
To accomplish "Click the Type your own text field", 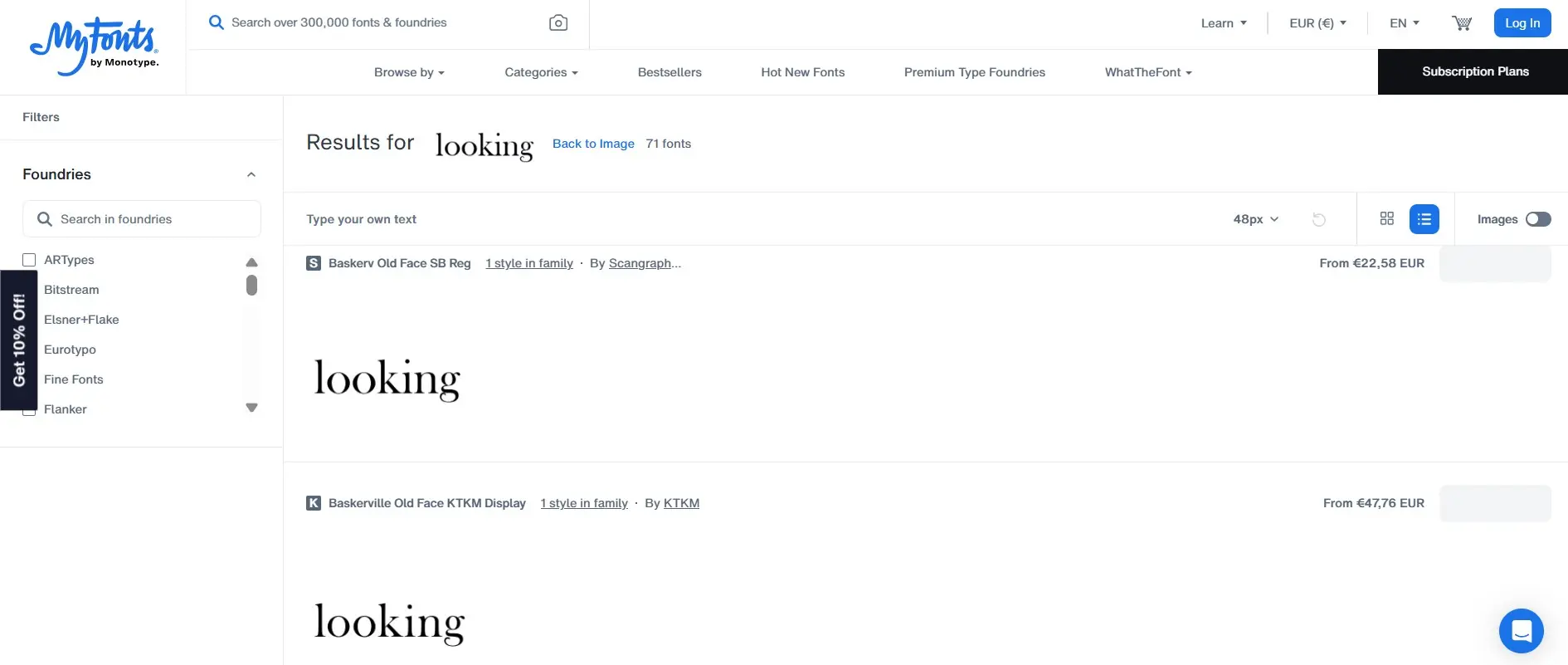I will (361, 219).
